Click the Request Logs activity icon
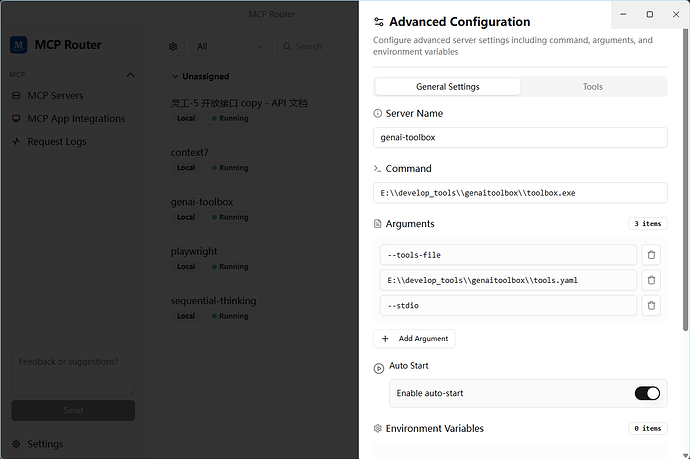Image resolution: width=690 pixels, height=459 pixels. click(x=16, y=142)
